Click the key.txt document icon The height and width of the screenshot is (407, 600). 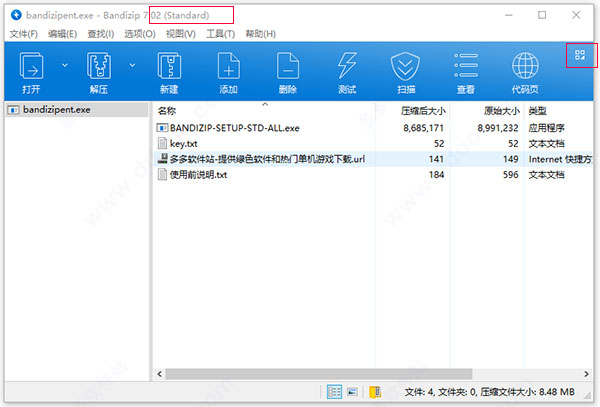coord(162,143)
